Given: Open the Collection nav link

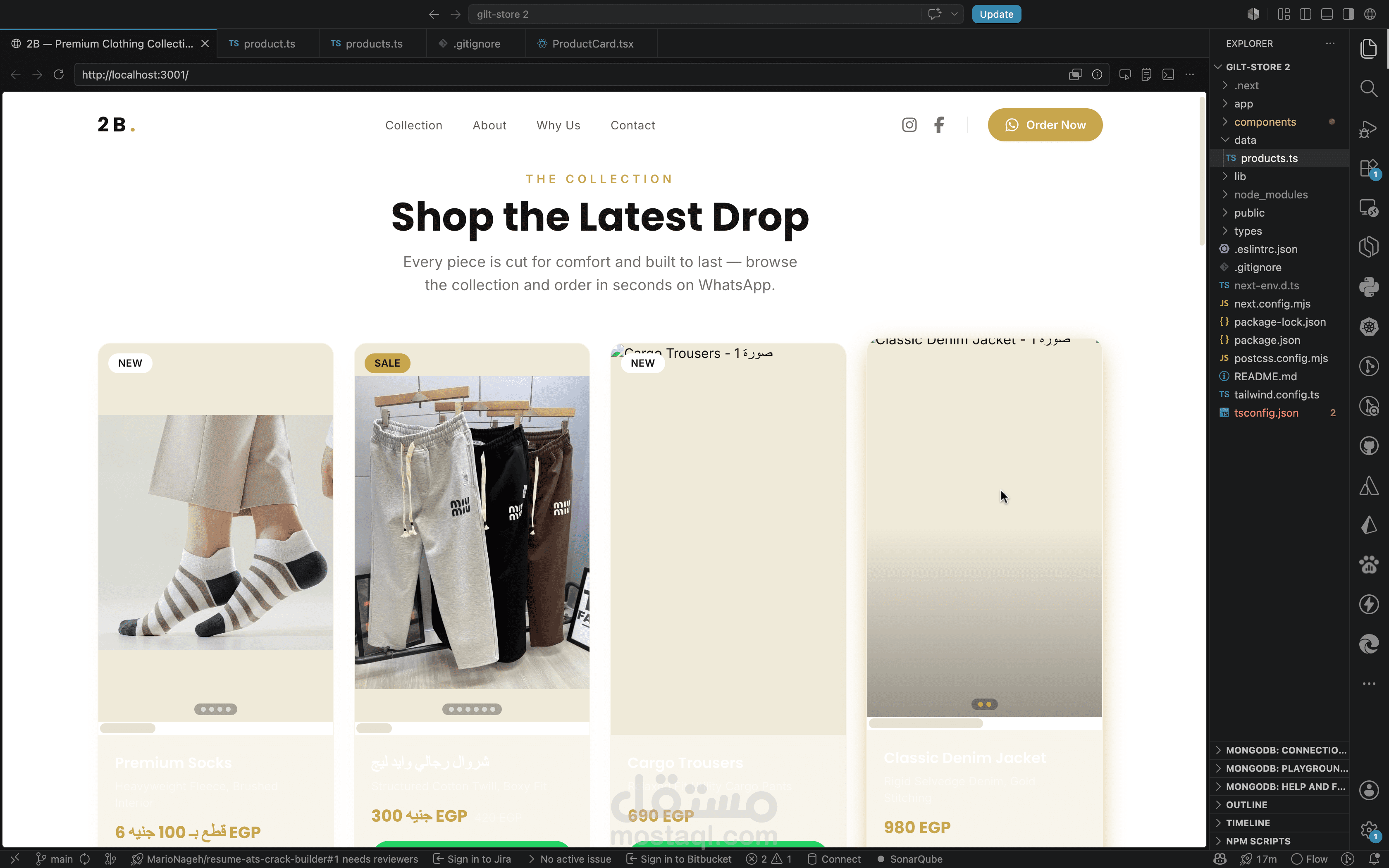Looking at the screenshot, I should coord(414,125).
